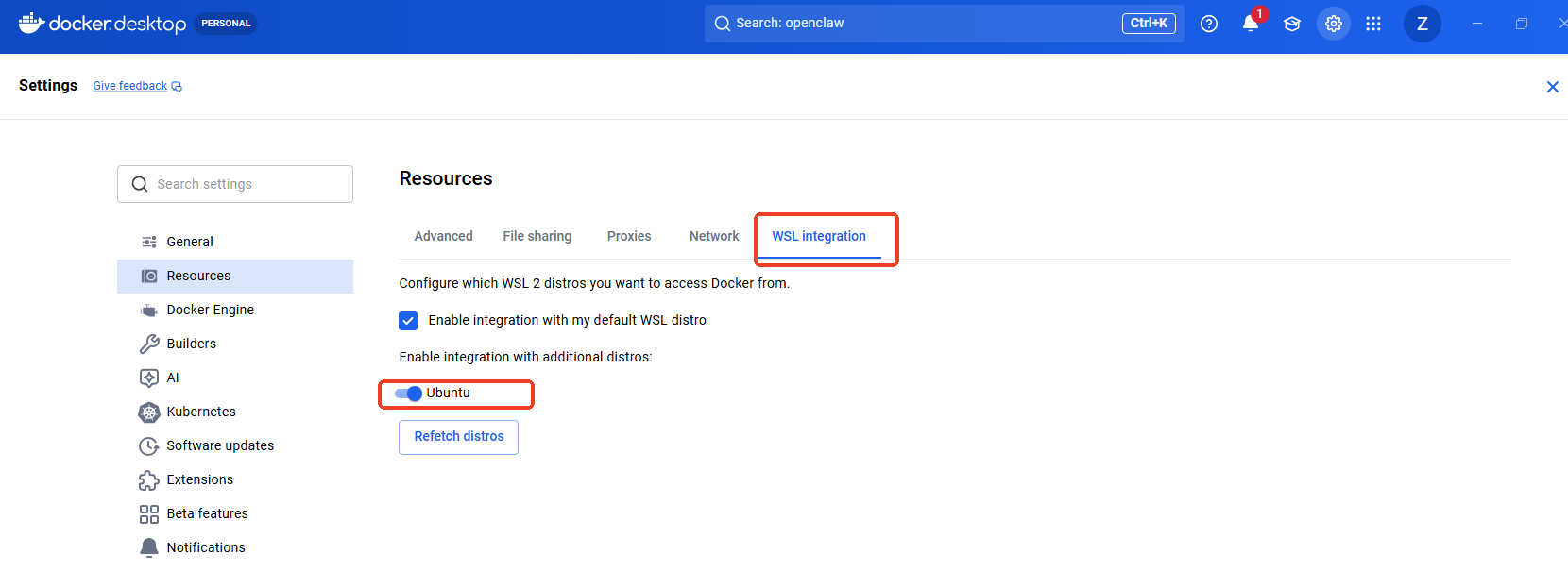Open Builders settings section
This screenshot has width=1568, height=588.
(x=235, y=344)
